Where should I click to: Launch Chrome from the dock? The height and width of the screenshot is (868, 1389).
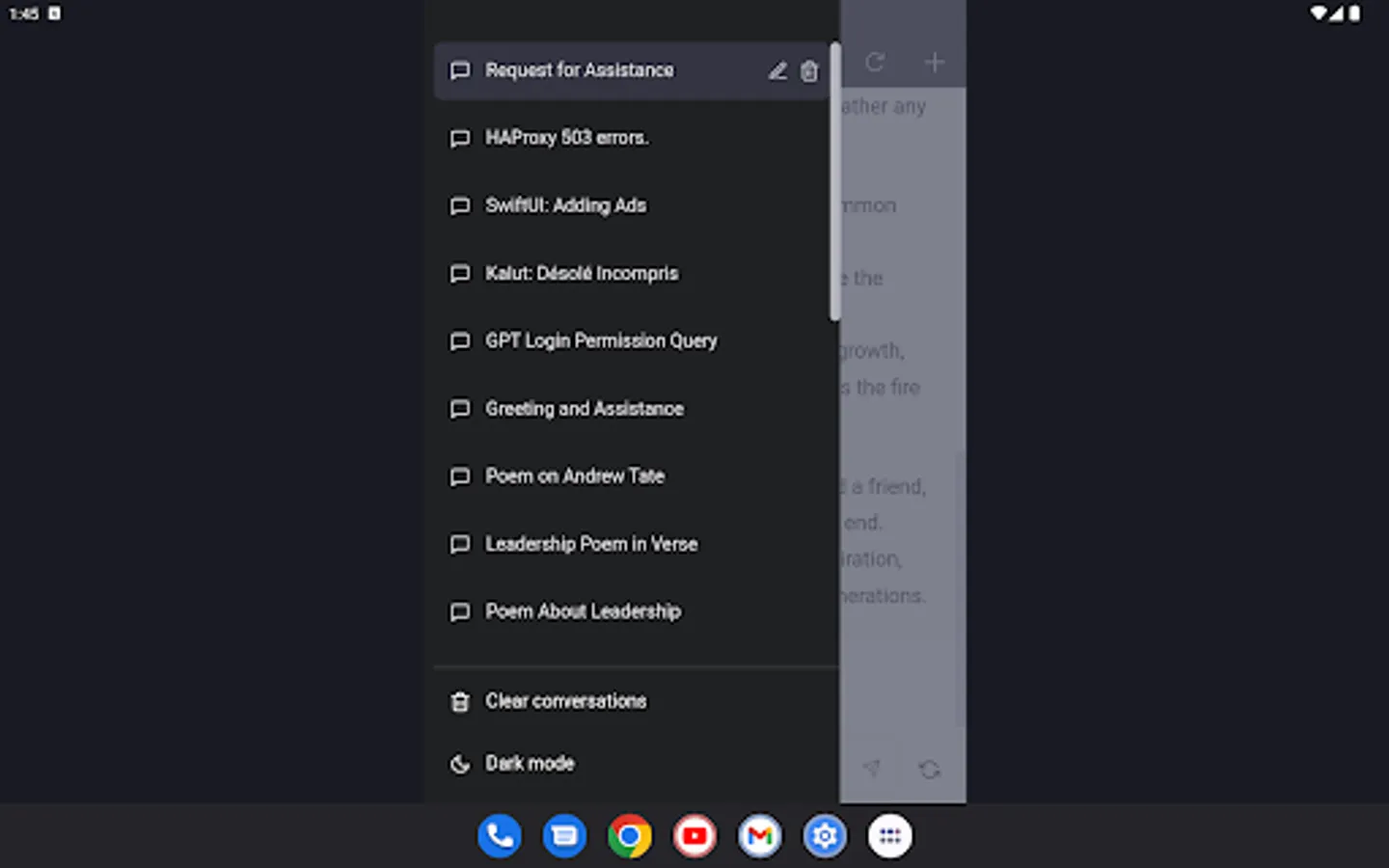(x=630, y=836)
